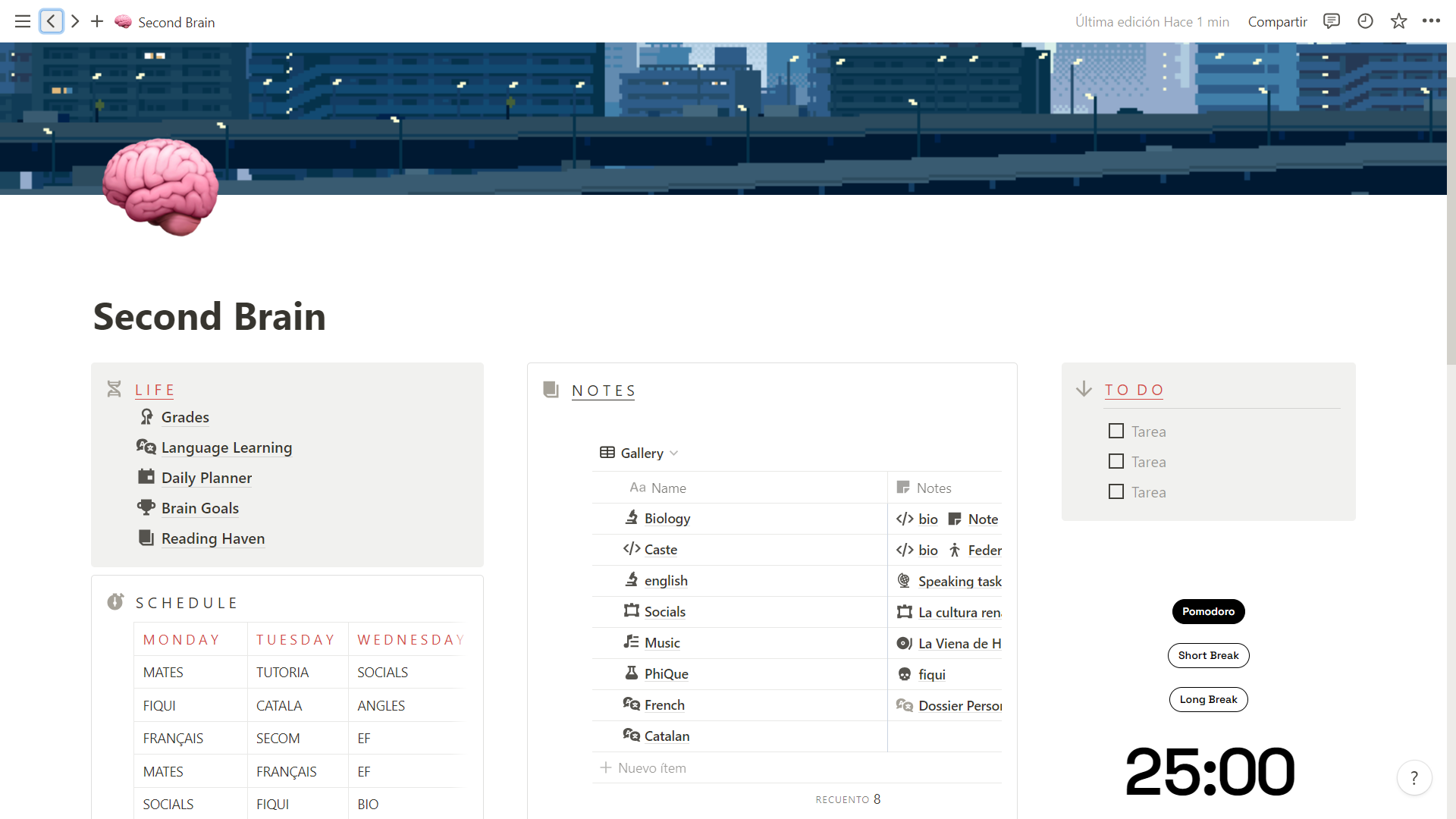Select the Short Break timer tab
This screenshot has height=819, width=1456.
coord(1208,655)
